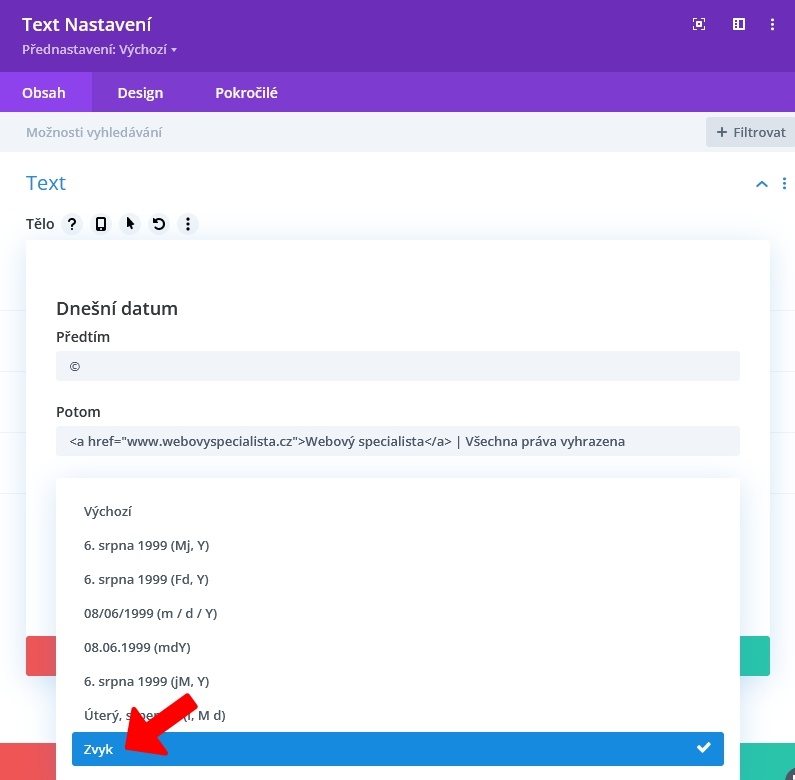Click the hover cursor icon beside Tělo
Viewport: 795px width, 780px height.
pyautogui.click(x=130, y=224)
